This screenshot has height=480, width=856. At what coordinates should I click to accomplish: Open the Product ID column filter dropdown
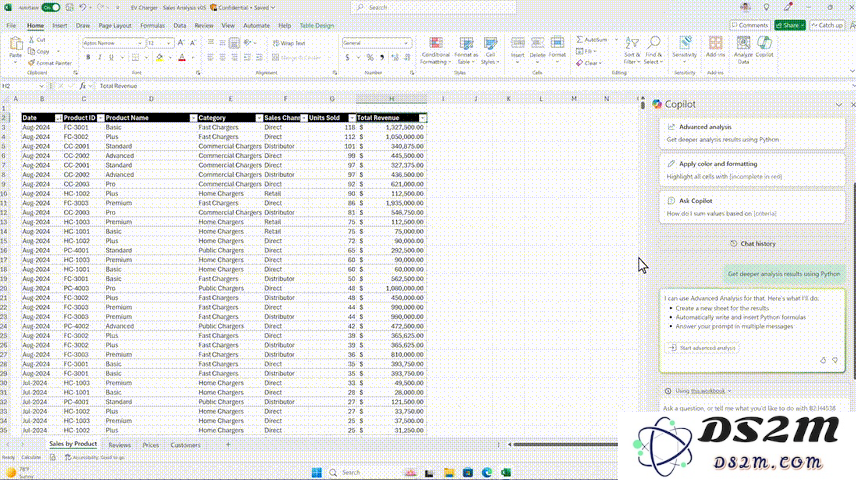(x=100, y=118)
